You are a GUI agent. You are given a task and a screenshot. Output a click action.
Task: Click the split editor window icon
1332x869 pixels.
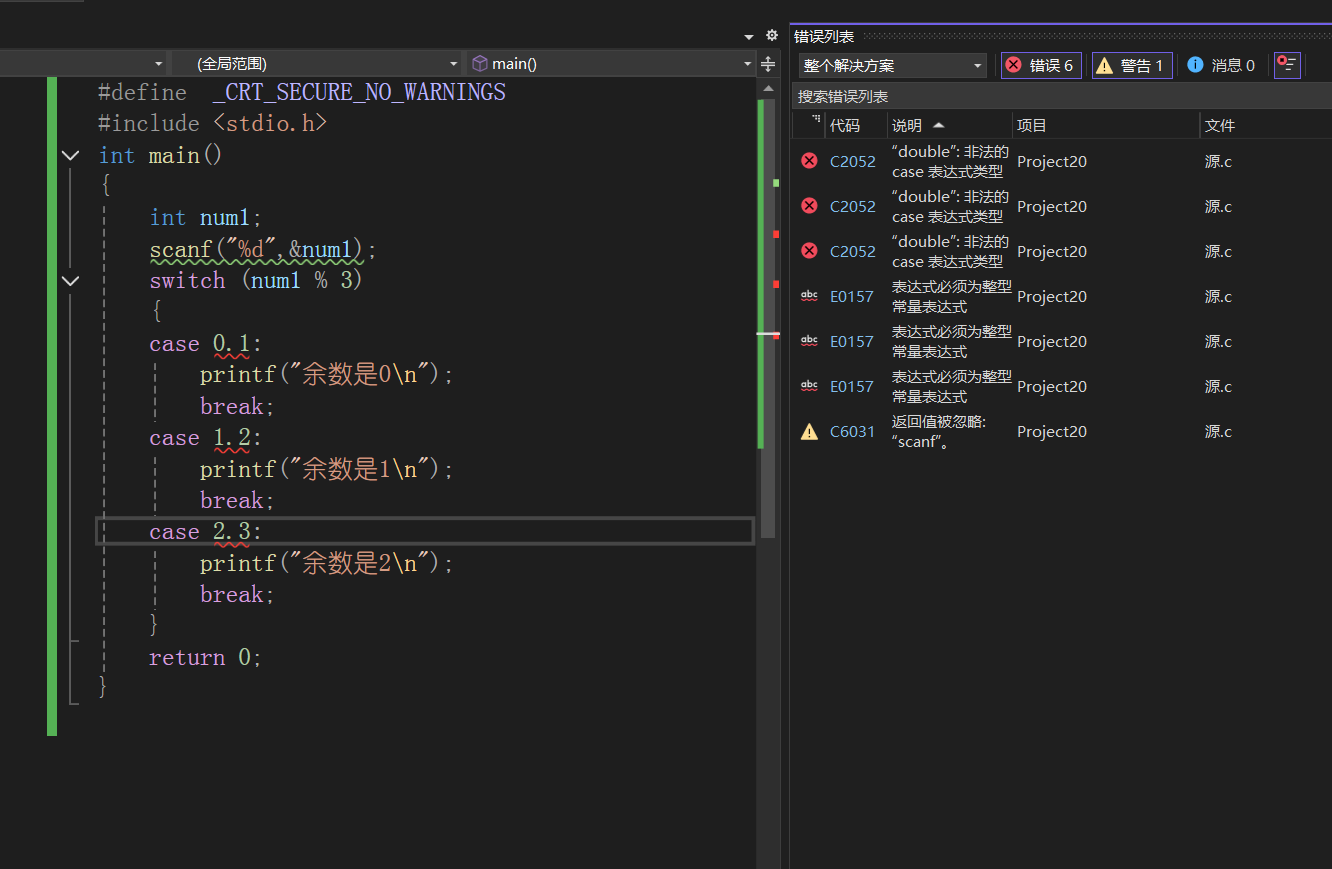pos(768,64)
